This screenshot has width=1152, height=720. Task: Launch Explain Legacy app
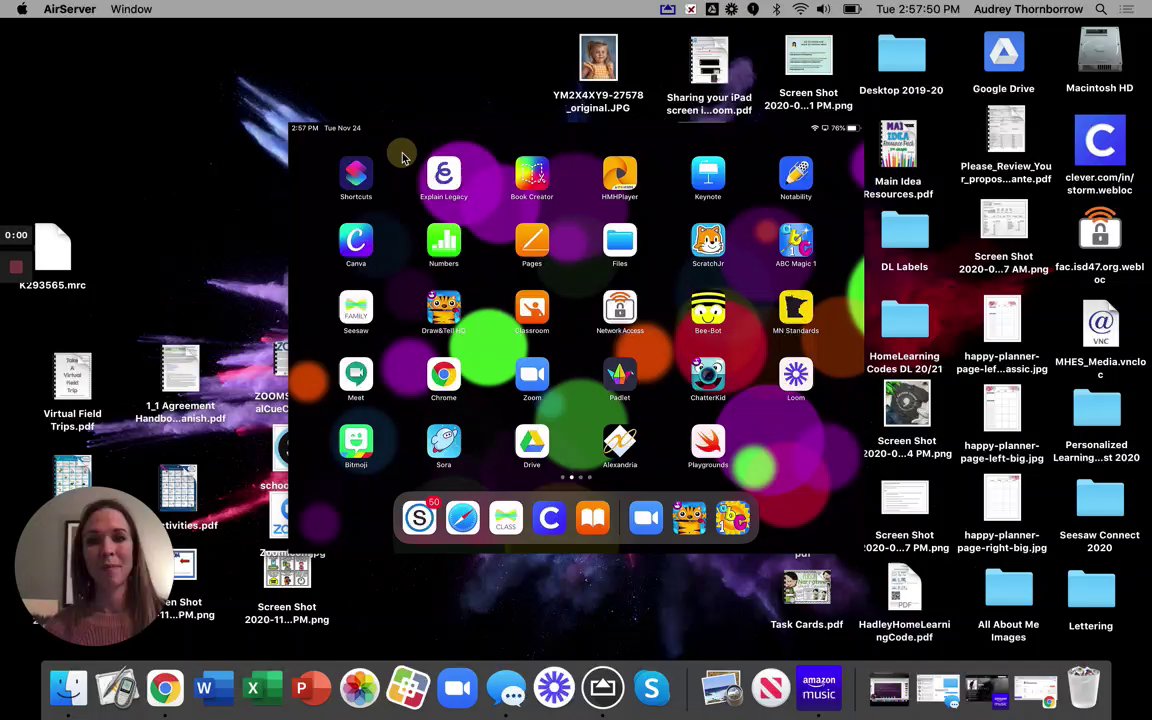click(x=444, y=173)
